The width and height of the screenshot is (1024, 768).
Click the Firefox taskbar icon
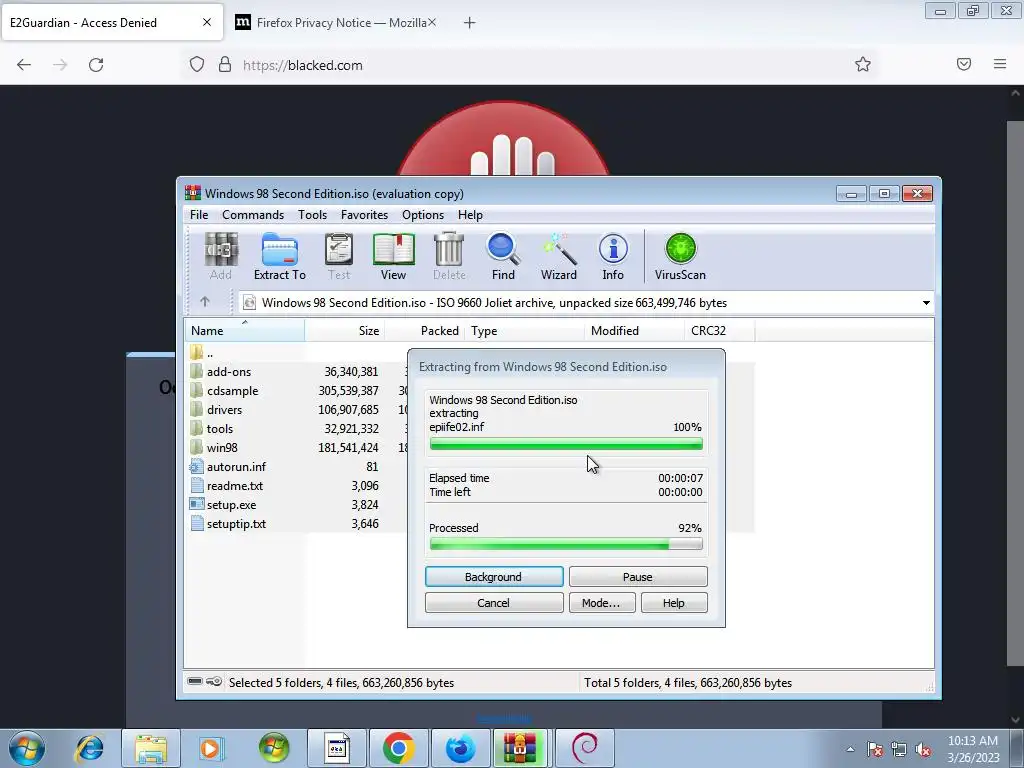tap(460, 748)
